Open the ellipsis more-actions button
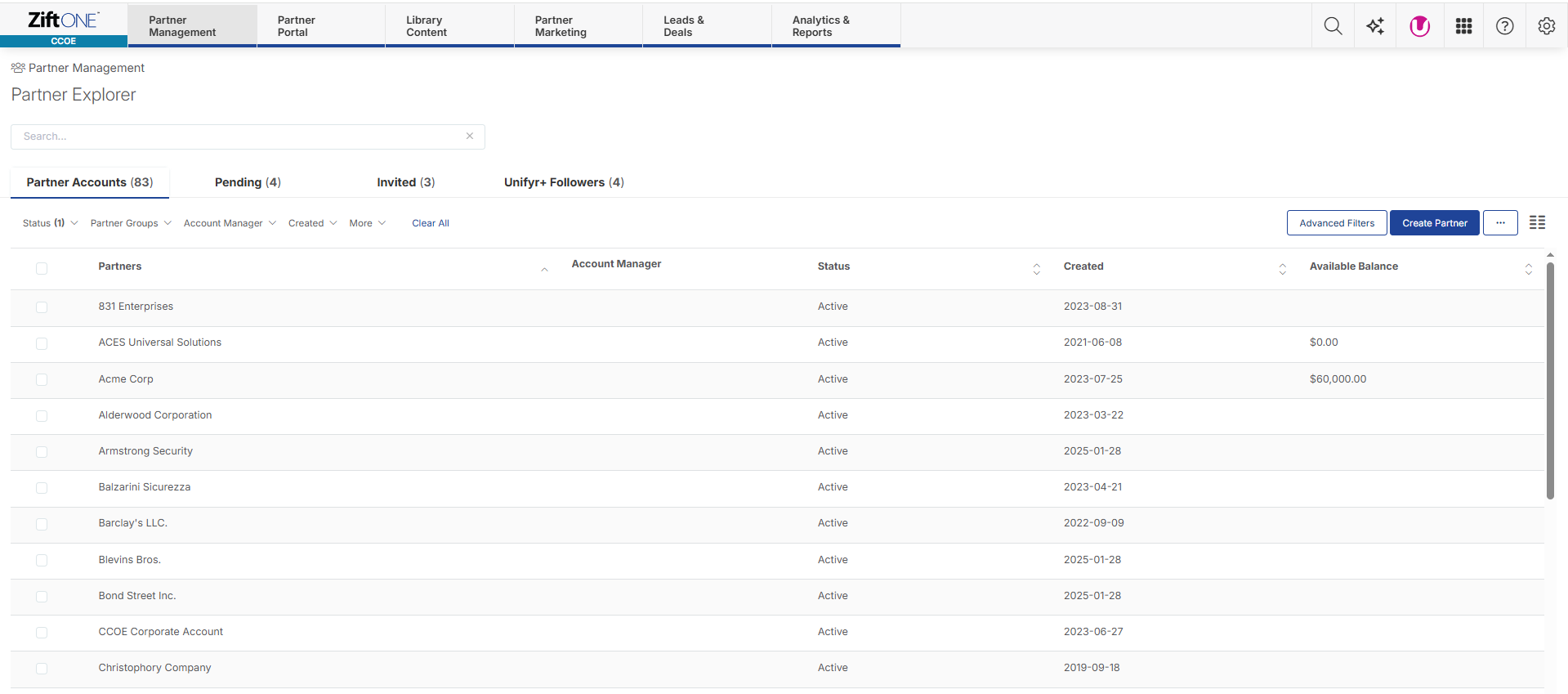 pyautogui.click(x=1500, y=222)
